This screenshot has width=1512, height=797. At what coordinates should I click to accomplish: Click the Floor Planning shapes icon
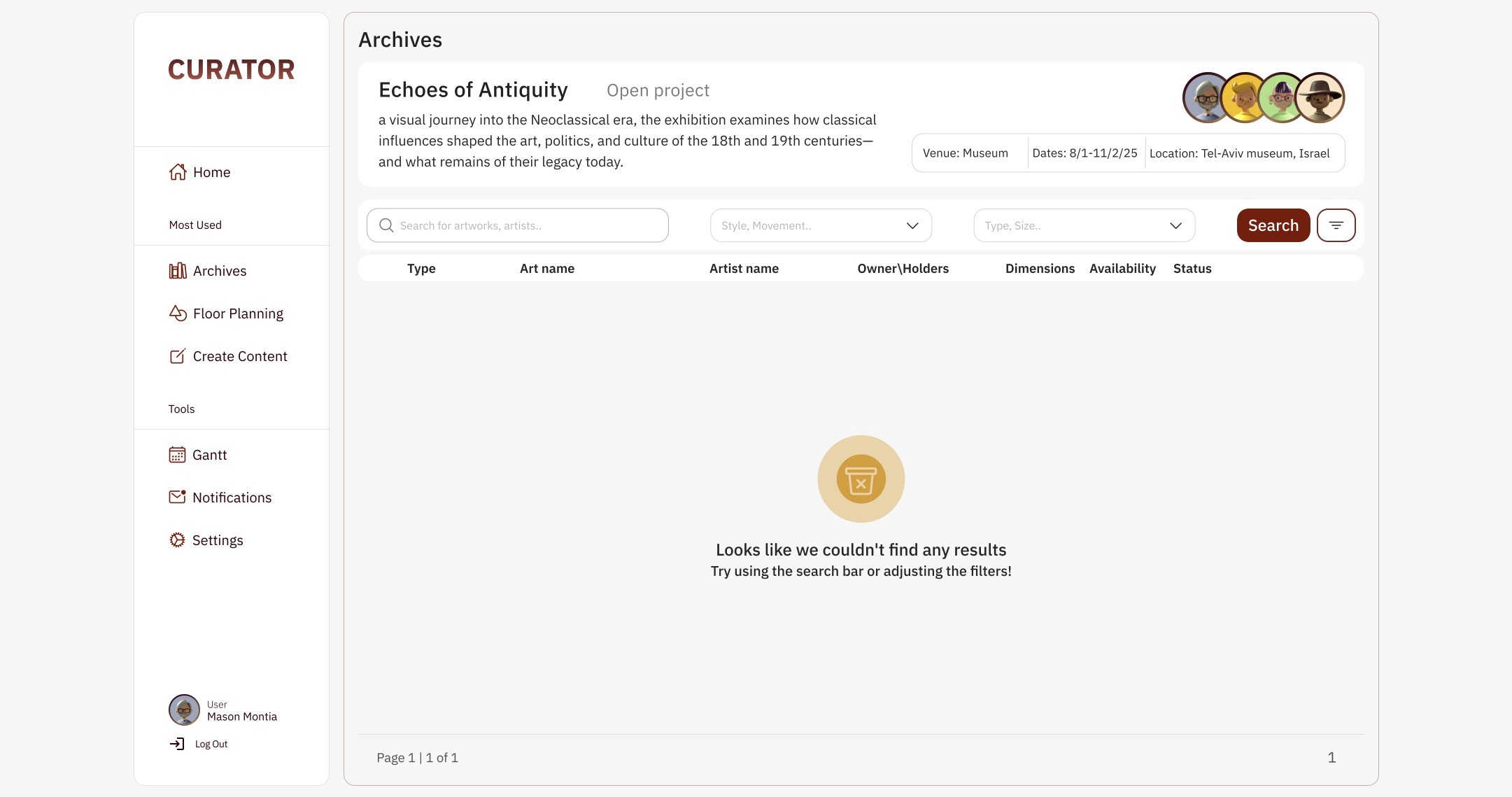click(x=178, y=313)
